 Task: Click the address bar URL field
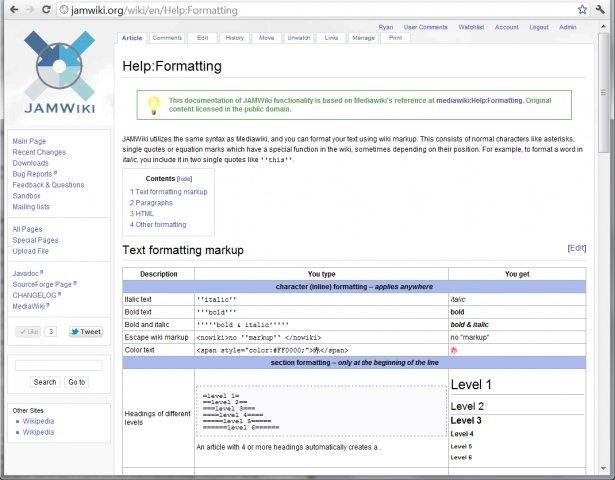coord(318,10)
